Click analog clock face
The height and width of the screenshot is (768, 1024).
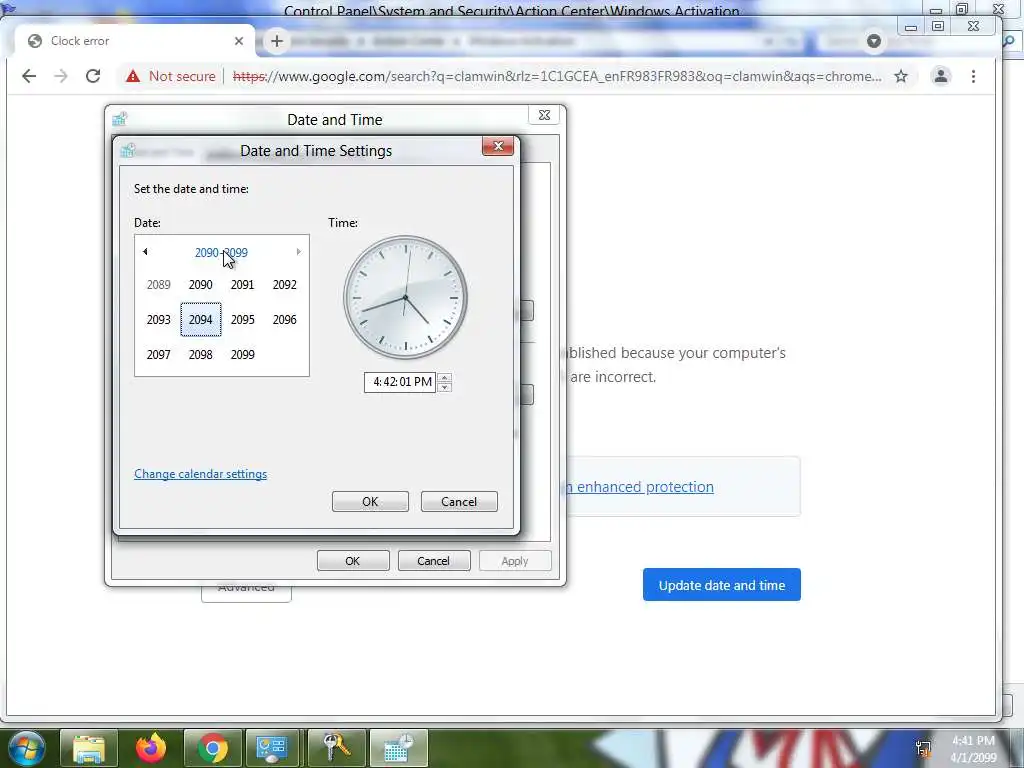click(406, 298)
